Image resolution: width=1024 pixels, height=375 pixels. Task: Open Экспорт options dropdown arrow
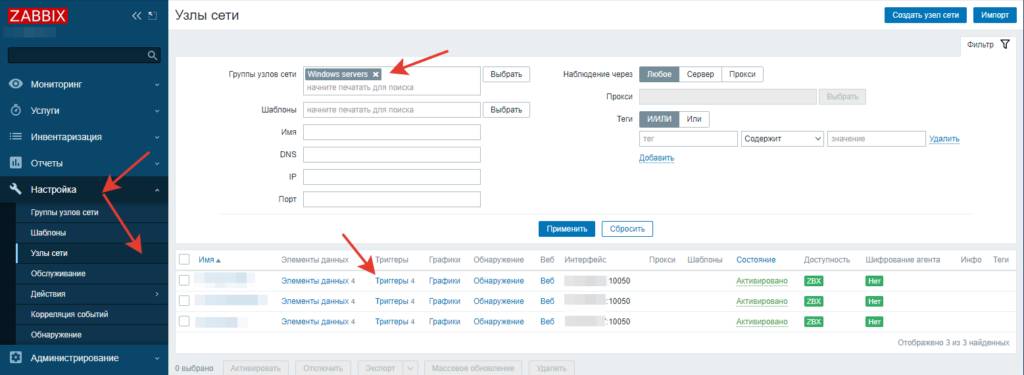coord(410,368)
